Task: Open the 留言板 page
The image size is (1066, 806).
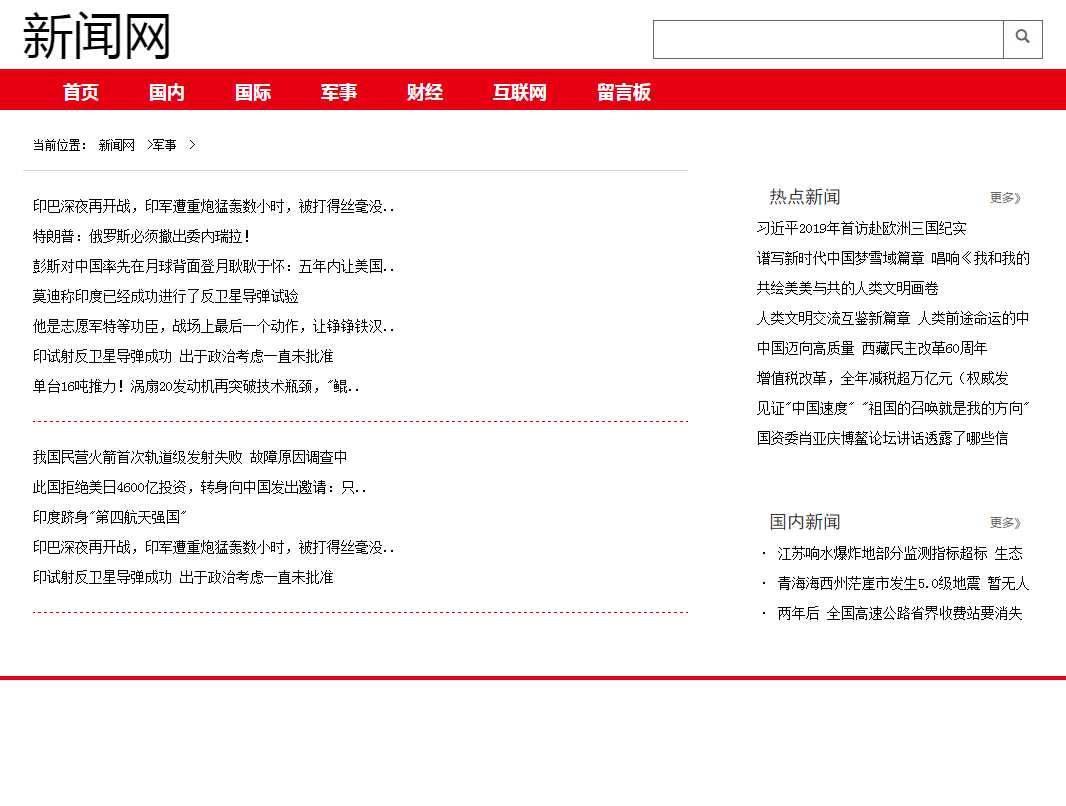Action: tap(624, 92)
